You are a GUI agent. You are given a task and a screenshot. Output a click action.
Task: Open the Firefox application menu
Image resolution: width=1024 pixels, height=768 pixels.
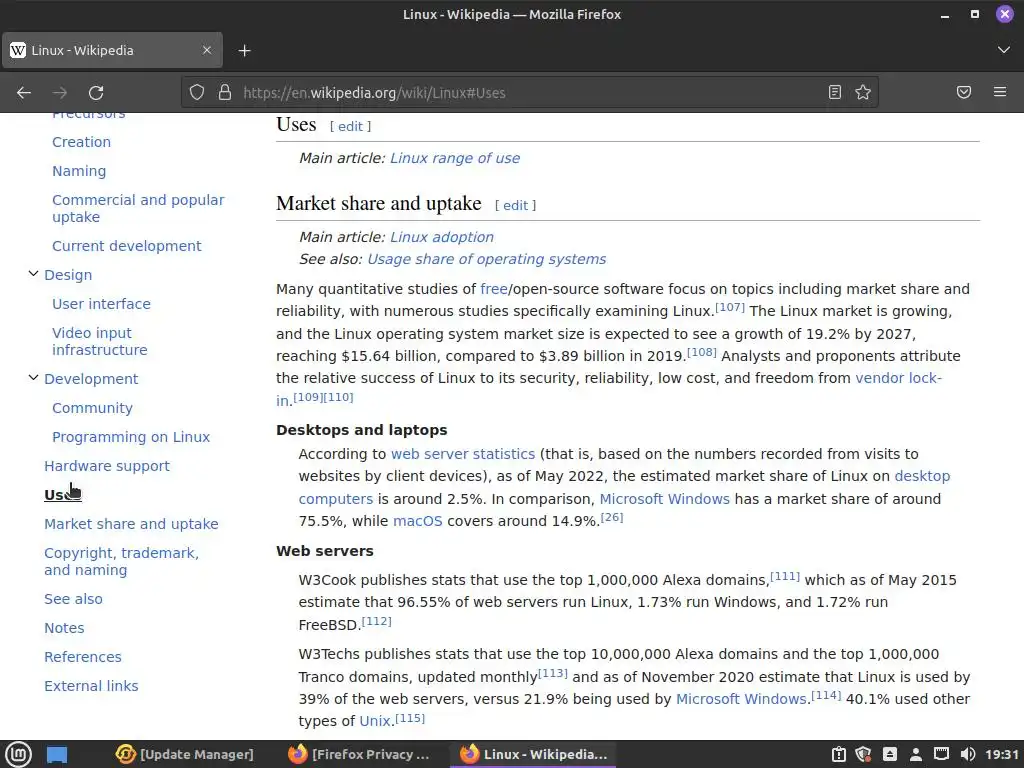click(1000, 92)
